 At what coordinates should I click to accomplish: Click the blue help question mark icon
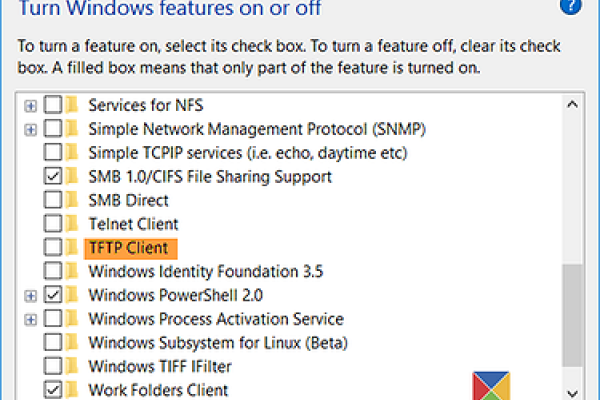pyautogui.click(x=573, y=5)
